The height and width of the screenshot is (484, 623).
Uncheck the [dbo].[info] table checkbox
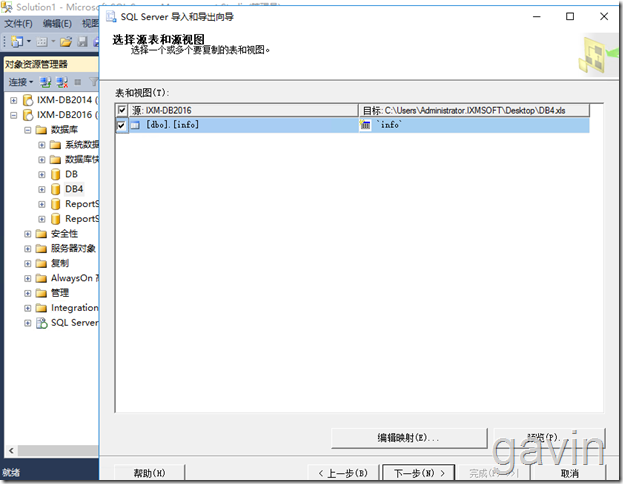click(x=121, y=125)
